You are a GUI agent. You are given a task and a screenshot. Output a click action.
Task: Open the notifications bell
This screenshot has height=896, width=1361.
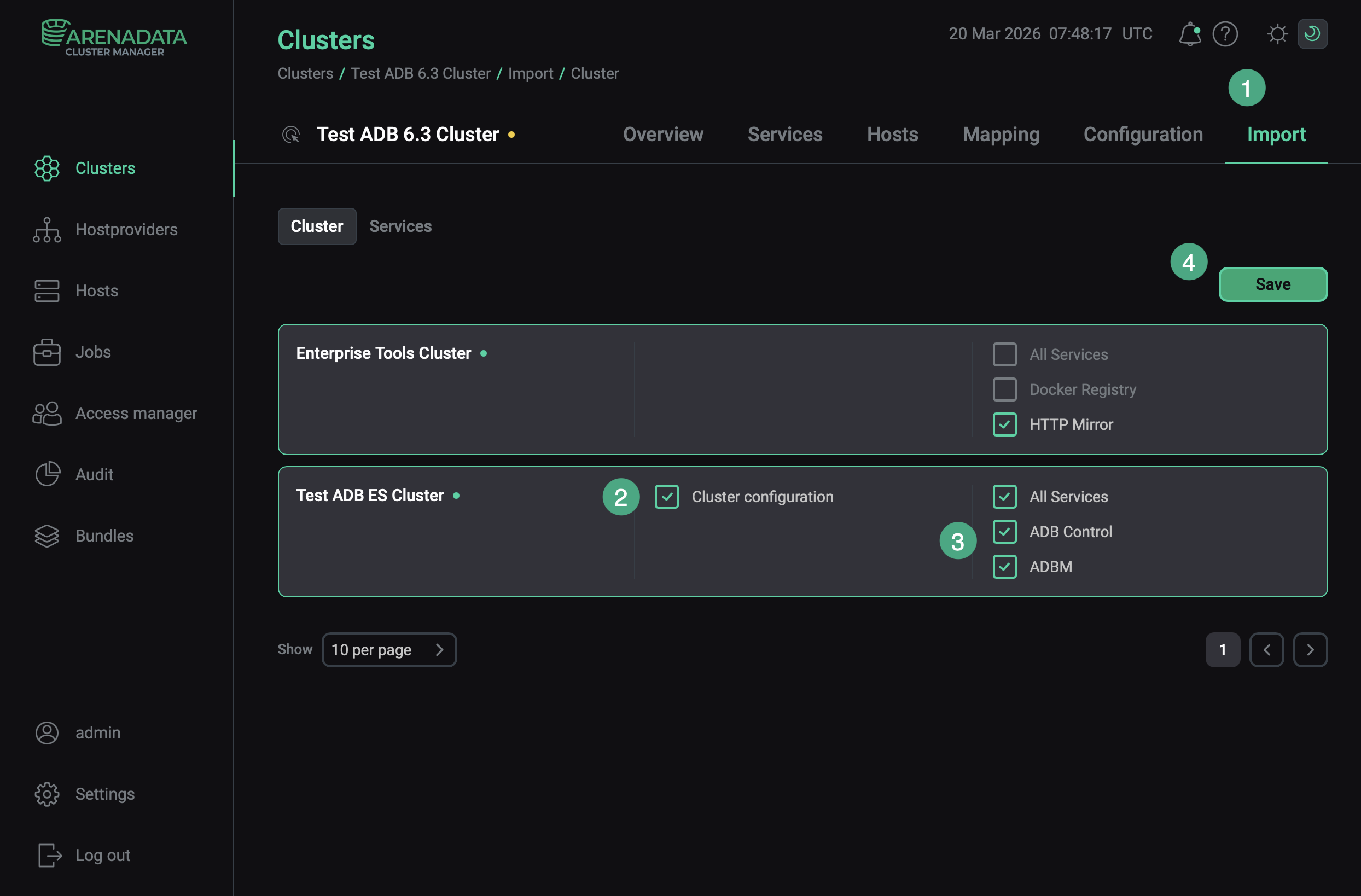click(1190, 34)
